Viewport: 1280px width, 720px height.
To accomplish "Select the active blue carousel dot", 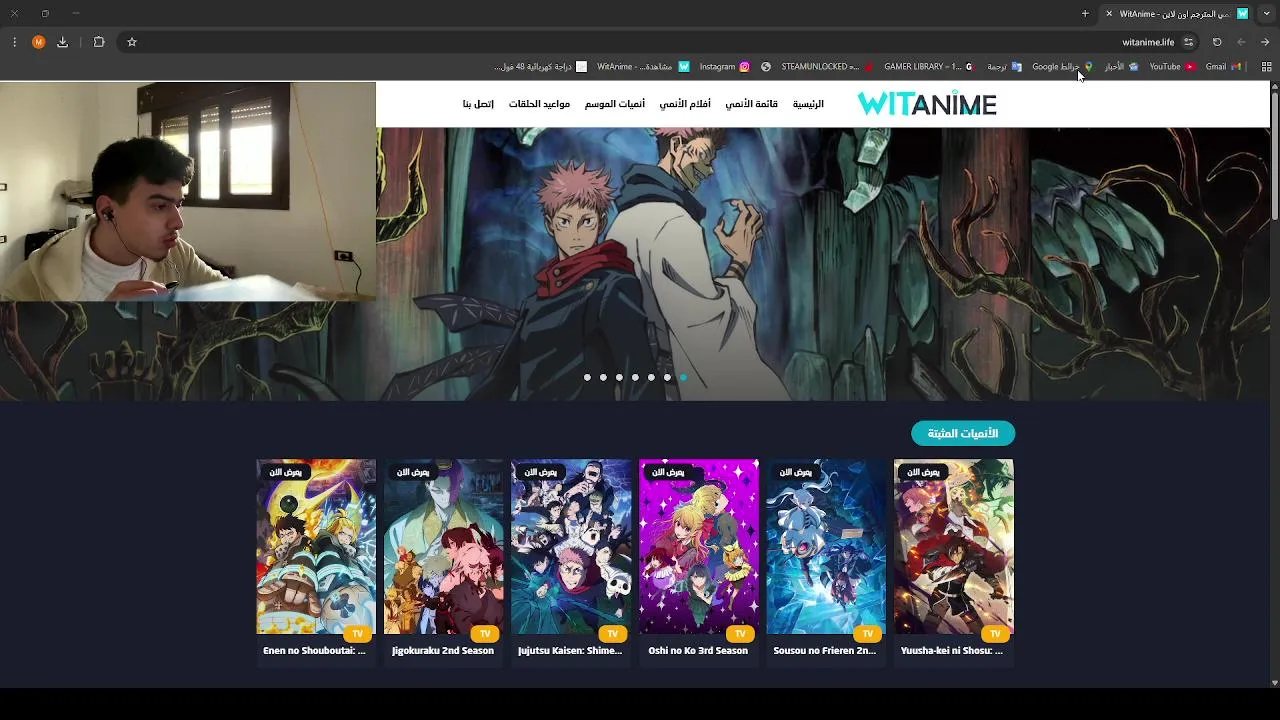I will point(683,377).
